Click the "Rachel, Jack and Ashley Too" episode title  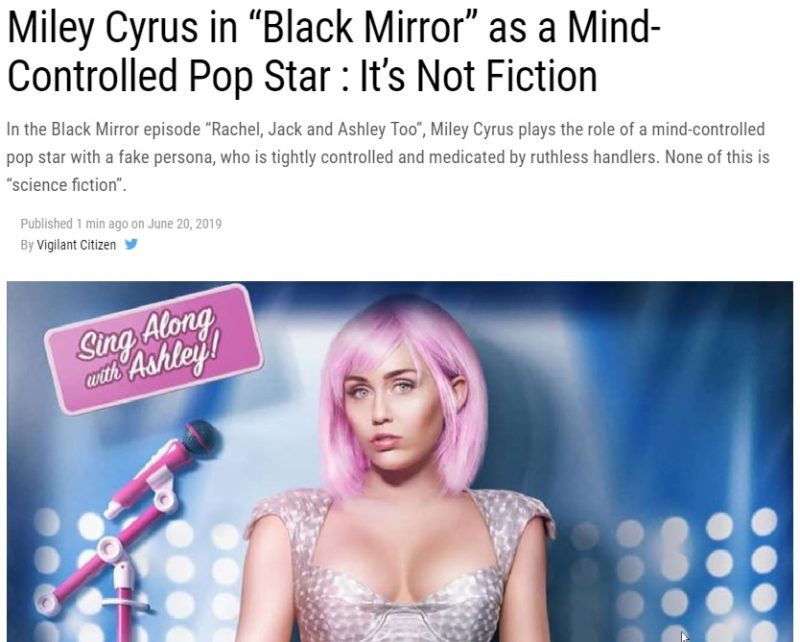pyautogui.click(x=315, y=129)
